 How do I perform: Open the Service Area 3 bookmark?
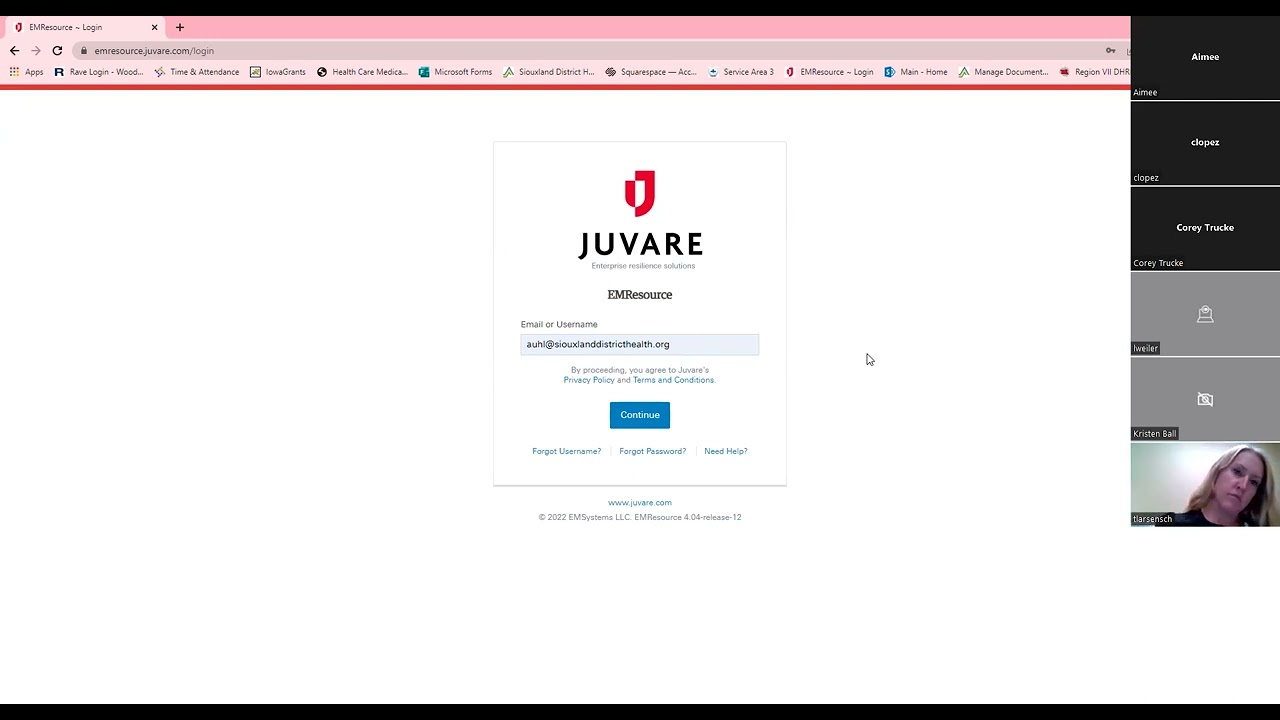741,72
